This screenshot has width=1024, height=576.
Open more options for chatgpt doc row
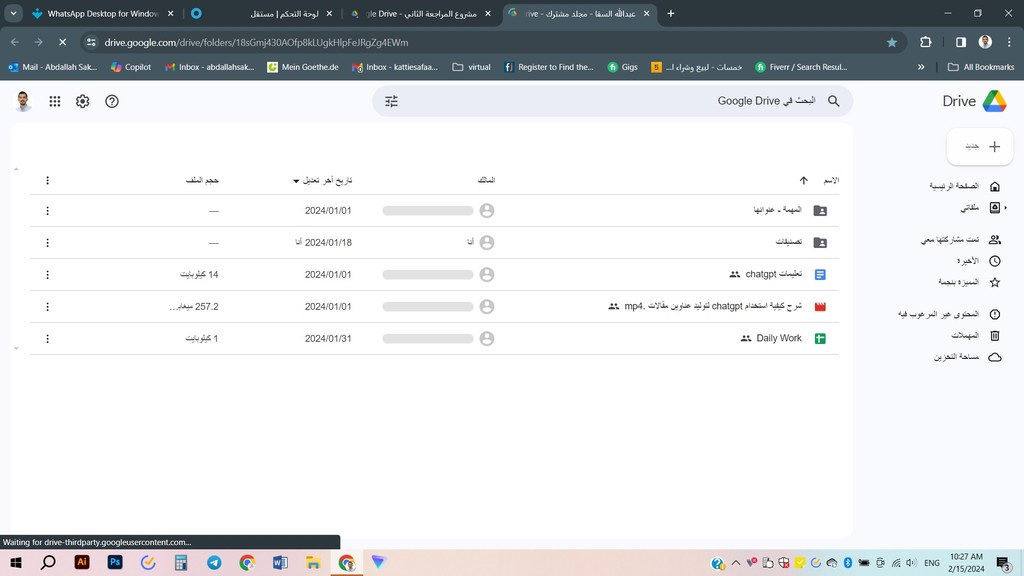pos(47,275)
